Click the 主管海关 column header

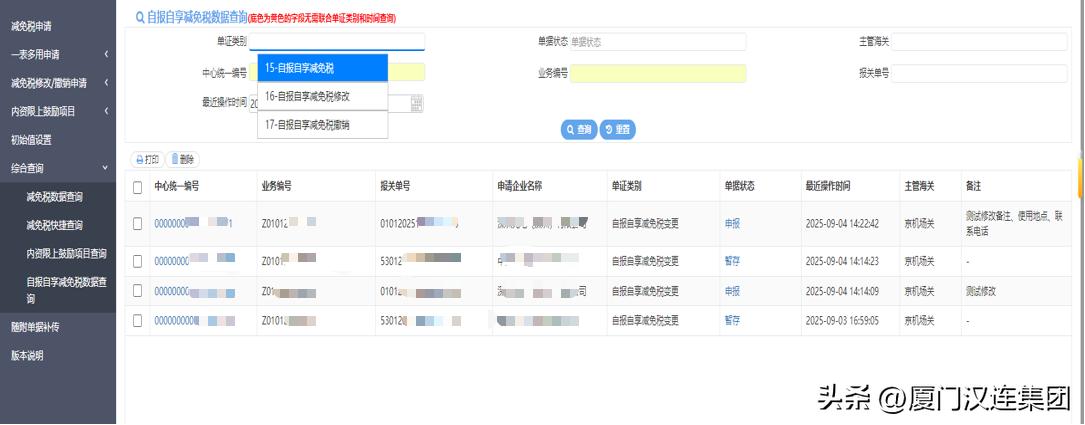click(920, 187)
